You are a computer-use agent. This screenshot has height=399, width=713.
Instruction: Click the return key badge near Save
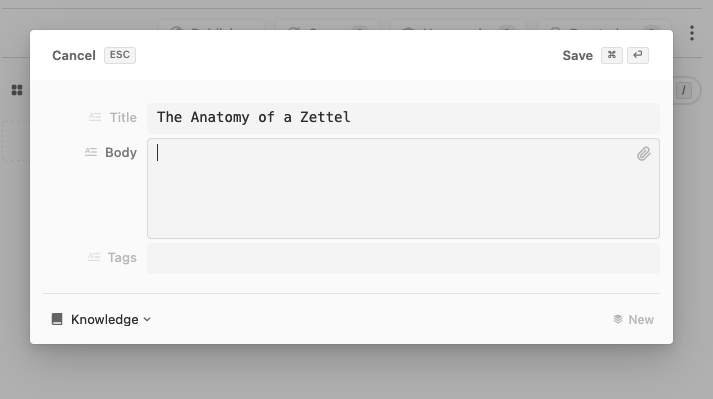click(638, 55)
